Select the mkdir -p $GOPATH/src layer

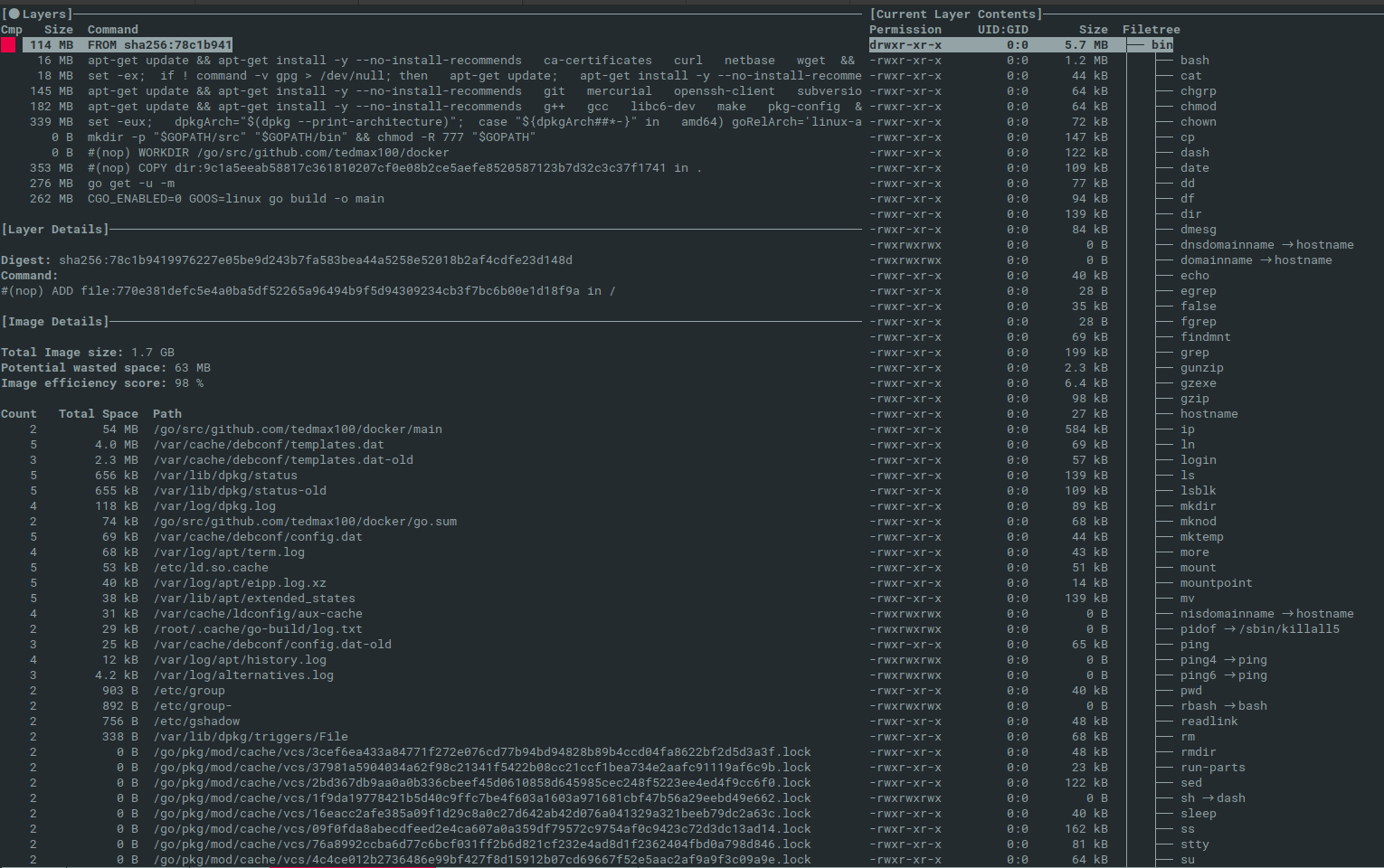(x=311, y=137)
